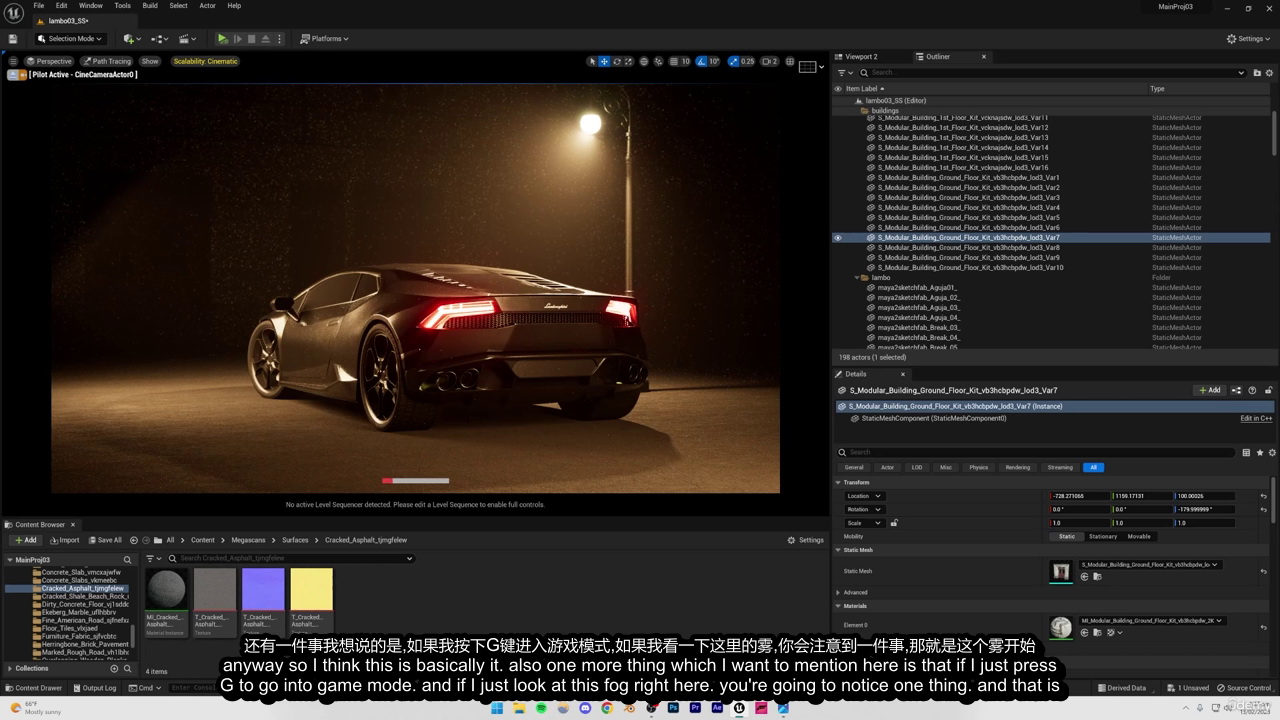Click the Perspective view mode button
Image resolution: width=1280 pixels, height=720 pixels.
click(x=49, y=61)
